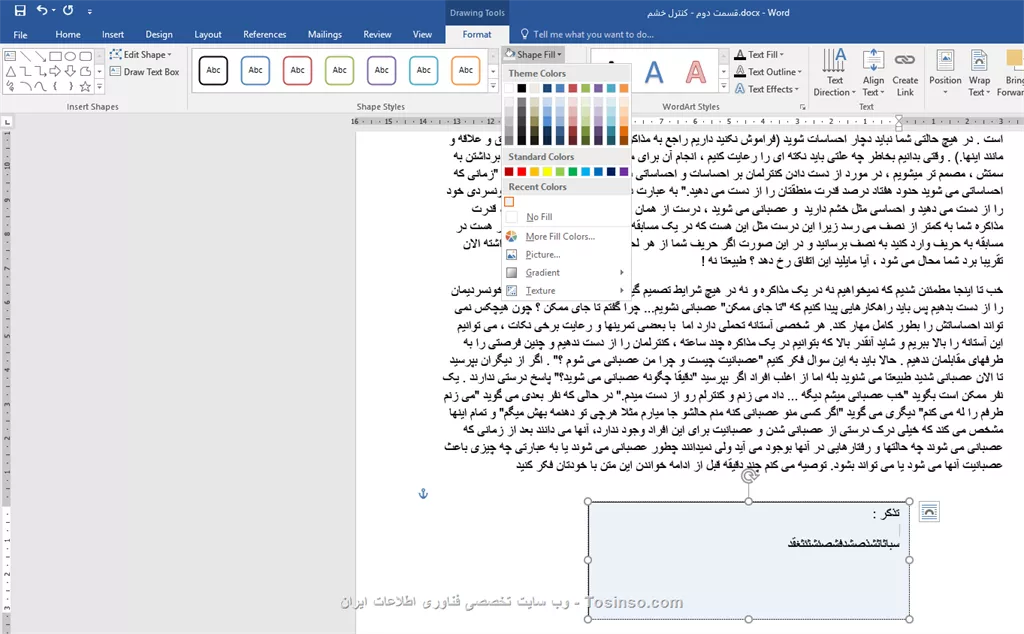This screenshot has width=1024, height=634.
Task: Expand the WordArt Styles gallery
Action: click(724, 86)
